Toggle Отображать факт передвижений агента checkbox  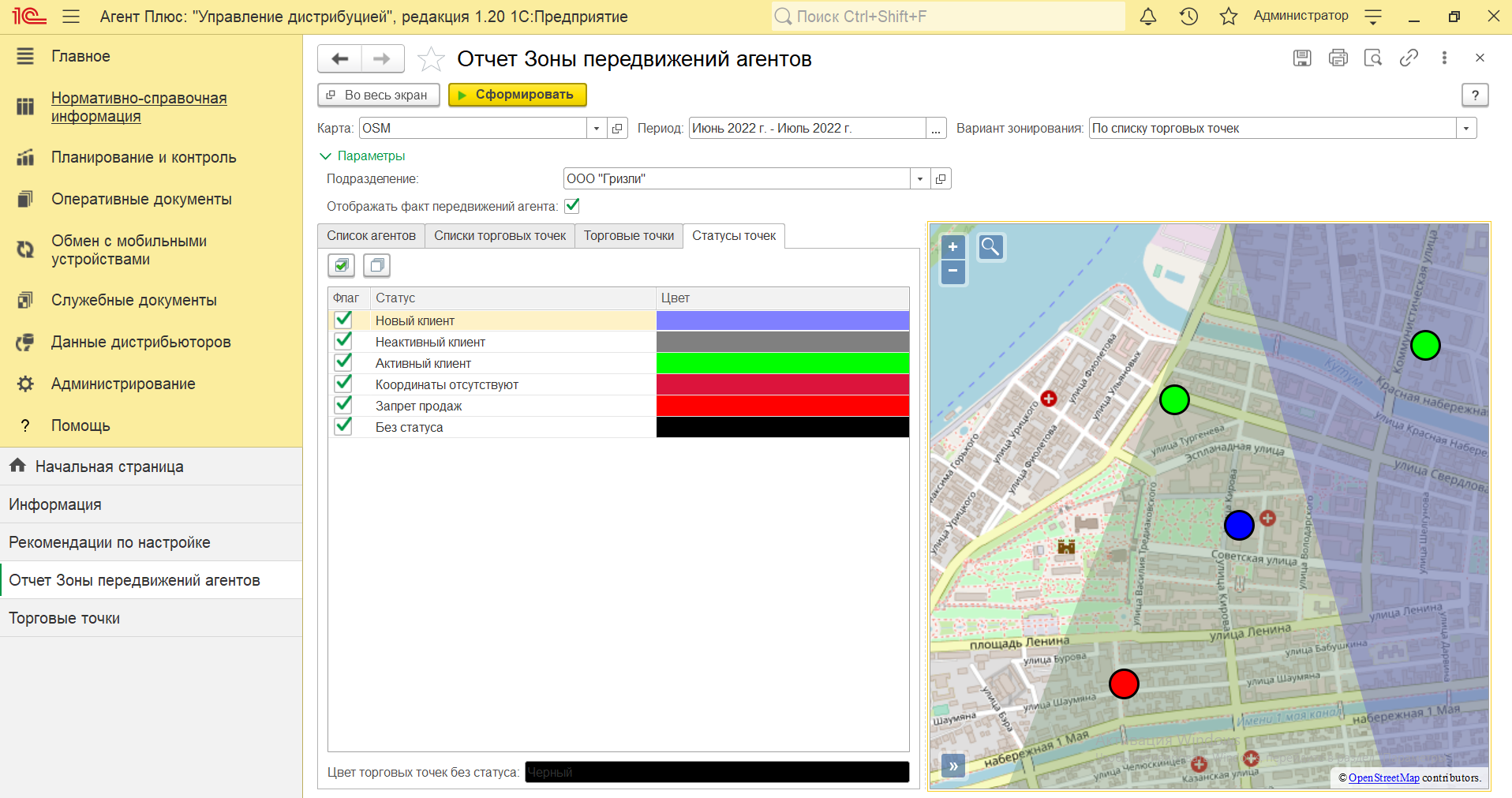coord(572,206)
